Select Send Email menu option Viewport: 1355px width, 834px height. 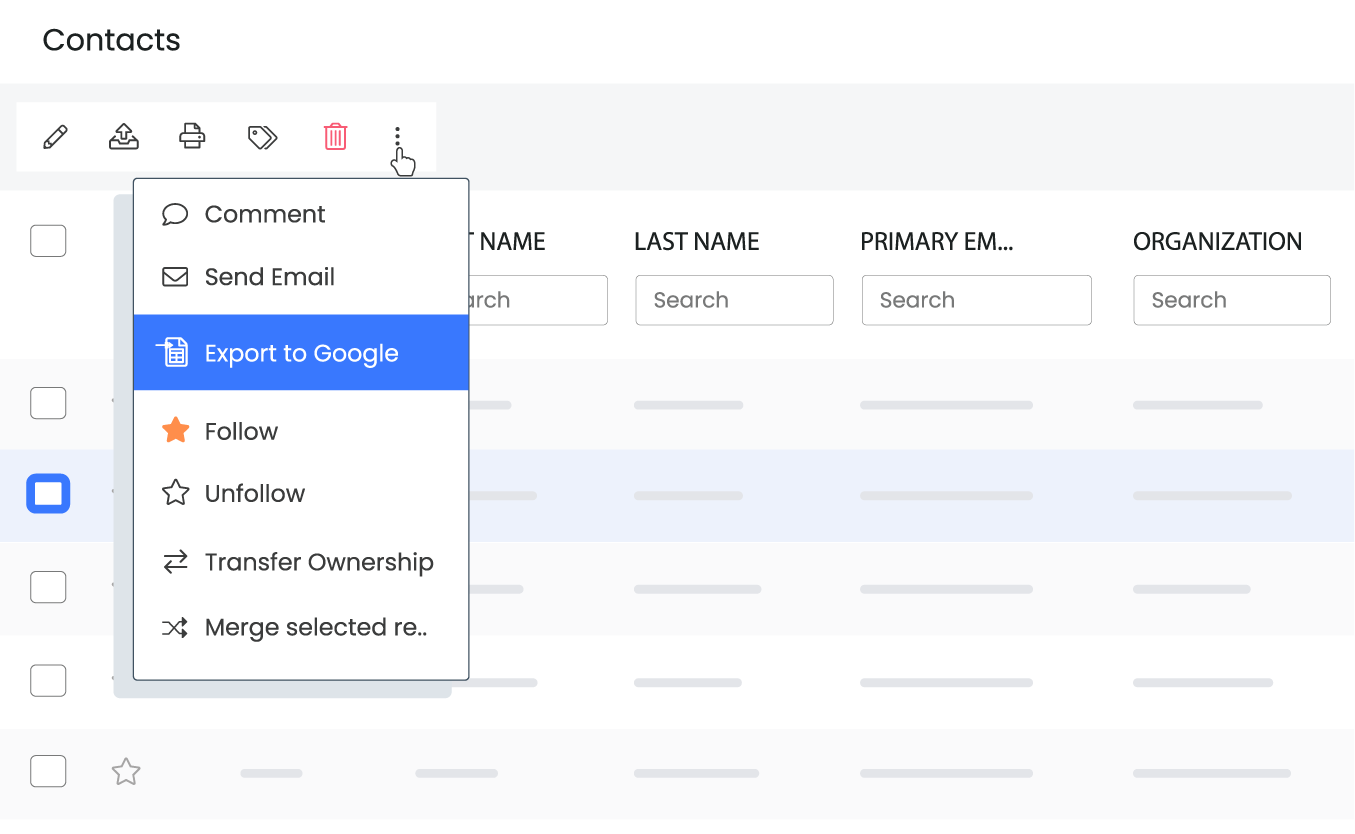click(x=269, y=277)
